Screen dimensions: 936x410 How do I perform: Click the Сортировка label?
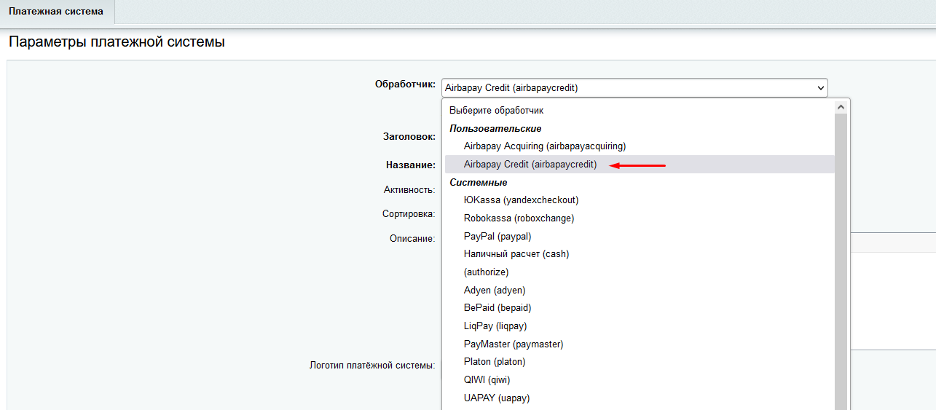click(408, 214)
